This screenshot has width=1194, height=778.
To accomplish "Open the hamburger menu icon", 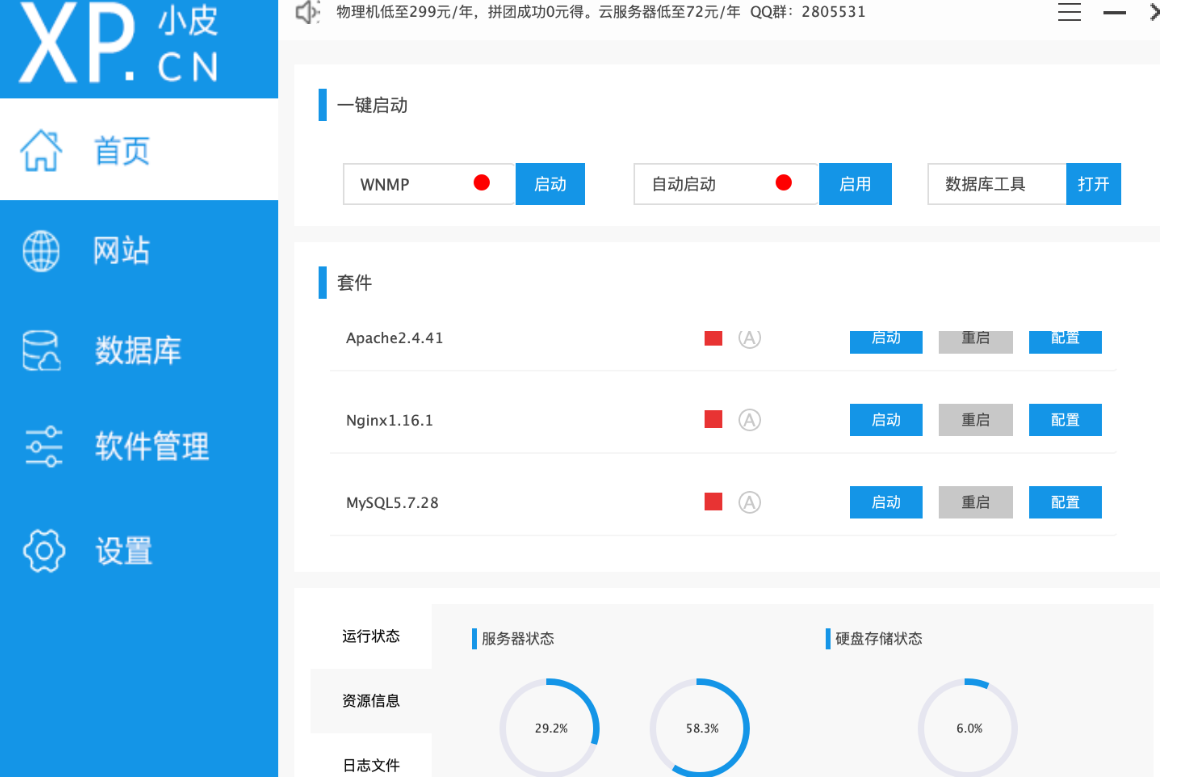I will coord(1069,13).
